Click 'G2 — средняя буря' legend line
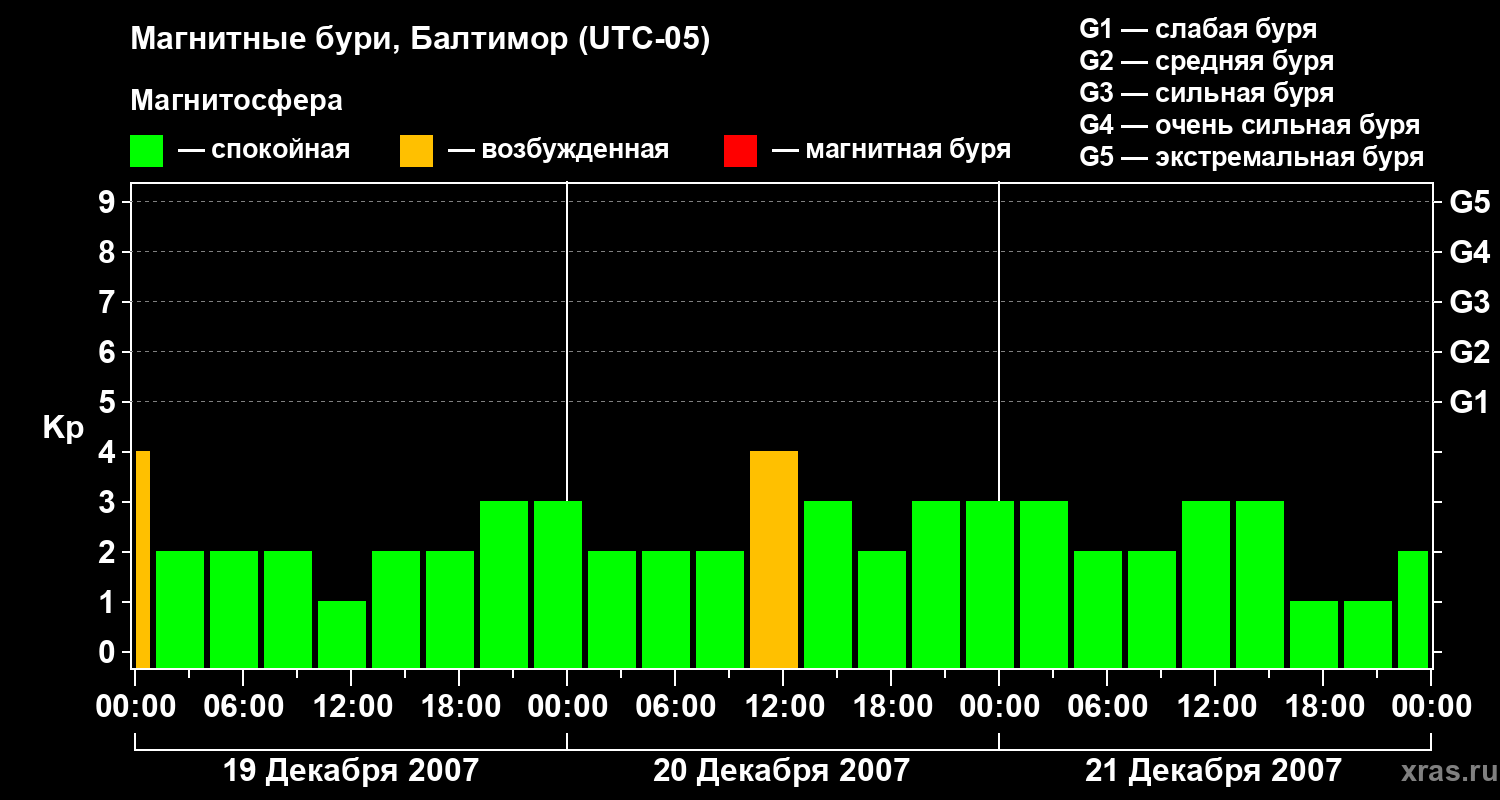 (x=1206, y=61)
